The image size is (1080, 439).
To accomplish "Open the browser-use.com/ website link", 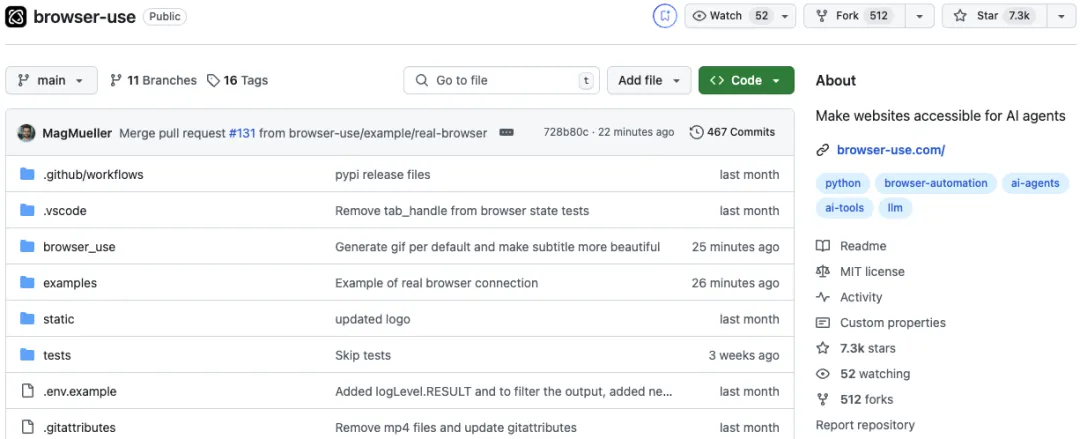I will click(891, 150).
